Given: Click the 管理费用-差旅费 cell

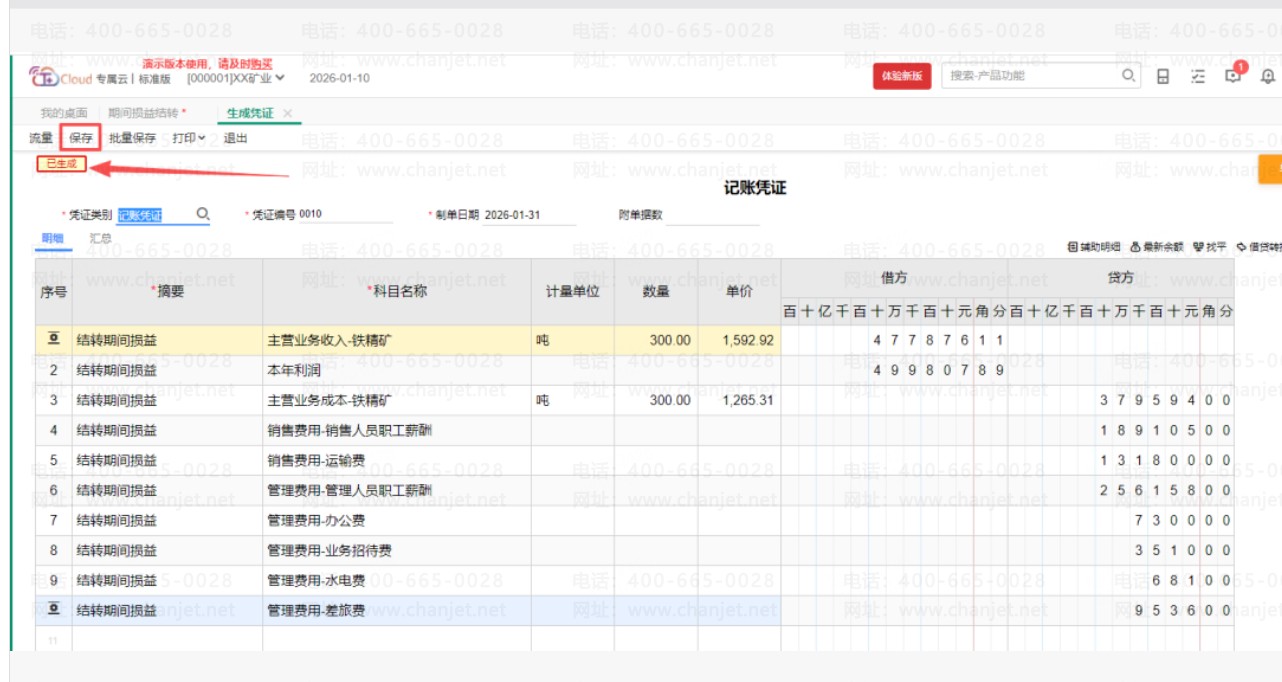Looking at the screenshot, I should click(x=397, y=610).
